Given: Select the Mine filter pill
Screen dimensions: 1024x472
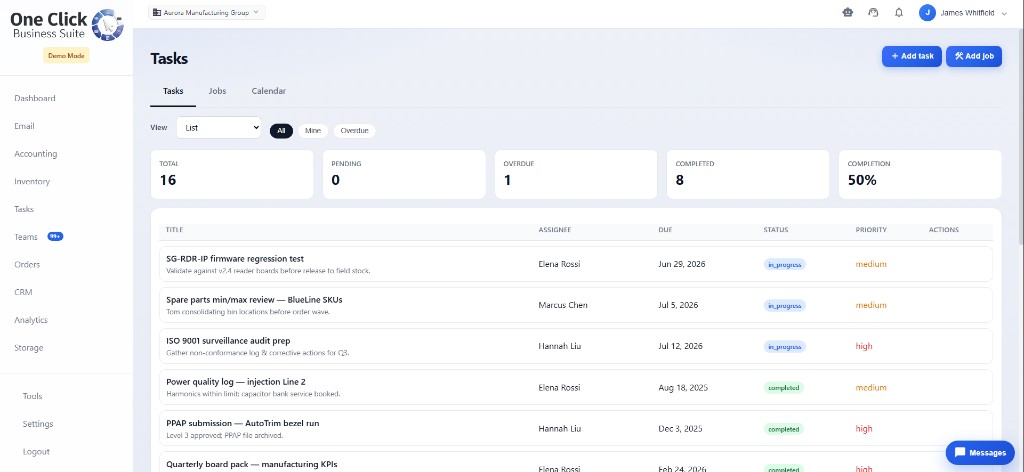Looking at the screenshot, I should [x=313, y=131].
